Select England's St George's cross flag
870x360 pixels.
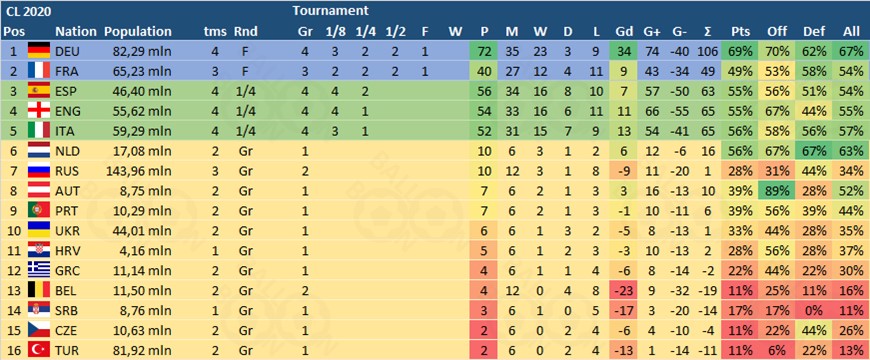click(x=39, y=111)
